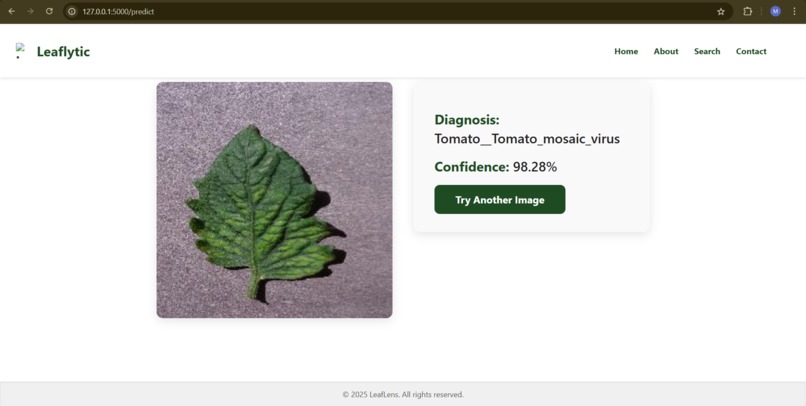Viewport: 806px width, 406px height.
Task: Open the Contact page
Action: (751, 51)
